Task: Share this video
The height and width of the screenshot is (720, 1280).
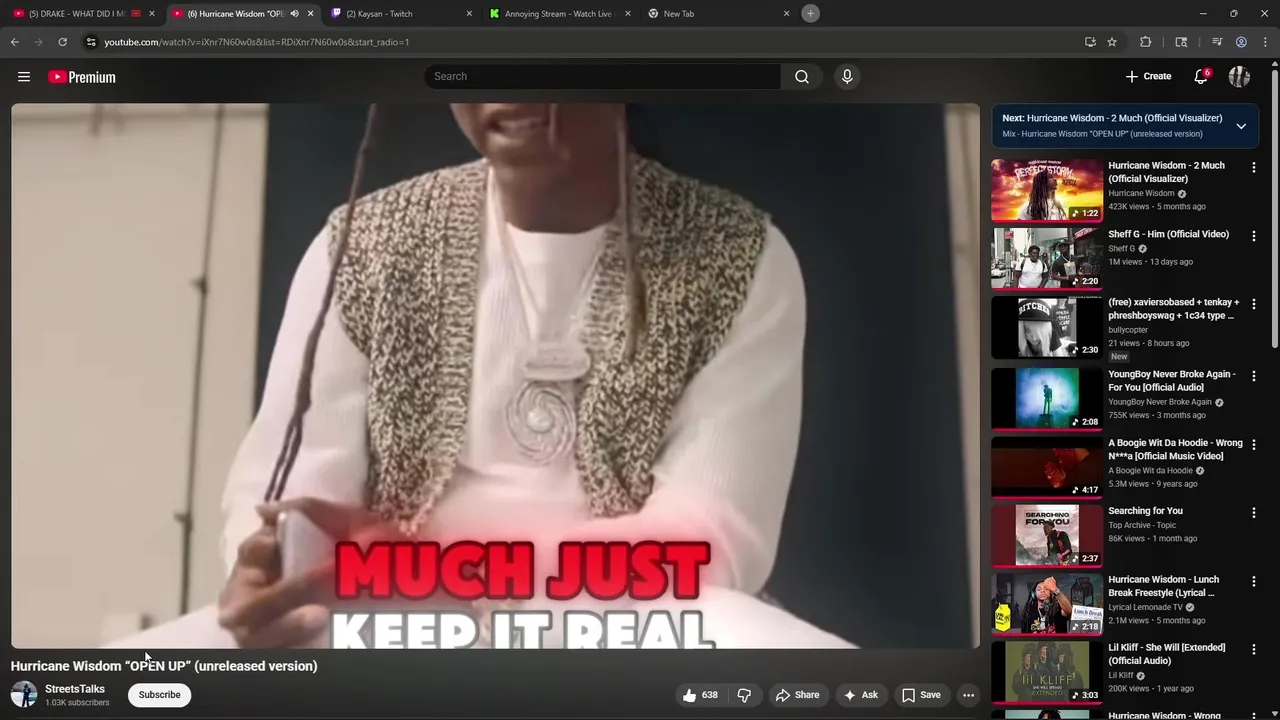Action: pos(797,695)
